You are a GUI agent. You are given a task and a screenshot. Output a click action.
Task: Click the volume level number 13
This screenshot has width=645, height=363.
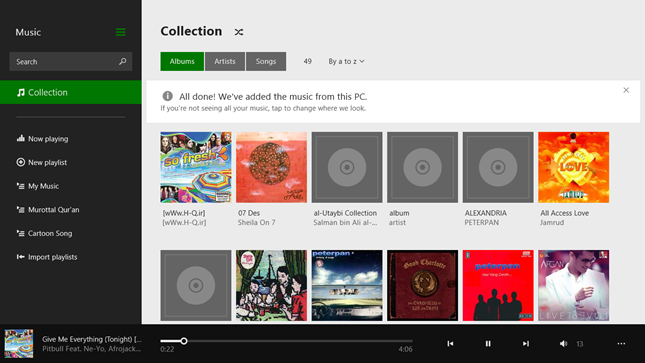[580, 344]
